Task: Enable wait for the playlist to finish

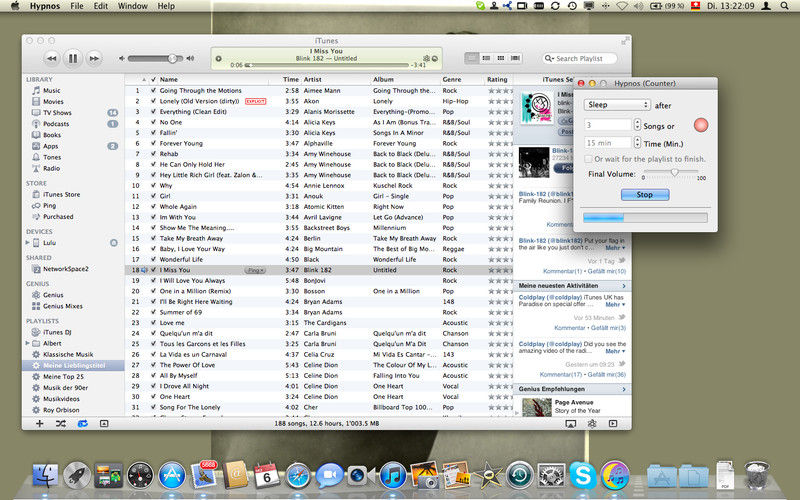Action: pyautogui.click(x=588, y=159)
